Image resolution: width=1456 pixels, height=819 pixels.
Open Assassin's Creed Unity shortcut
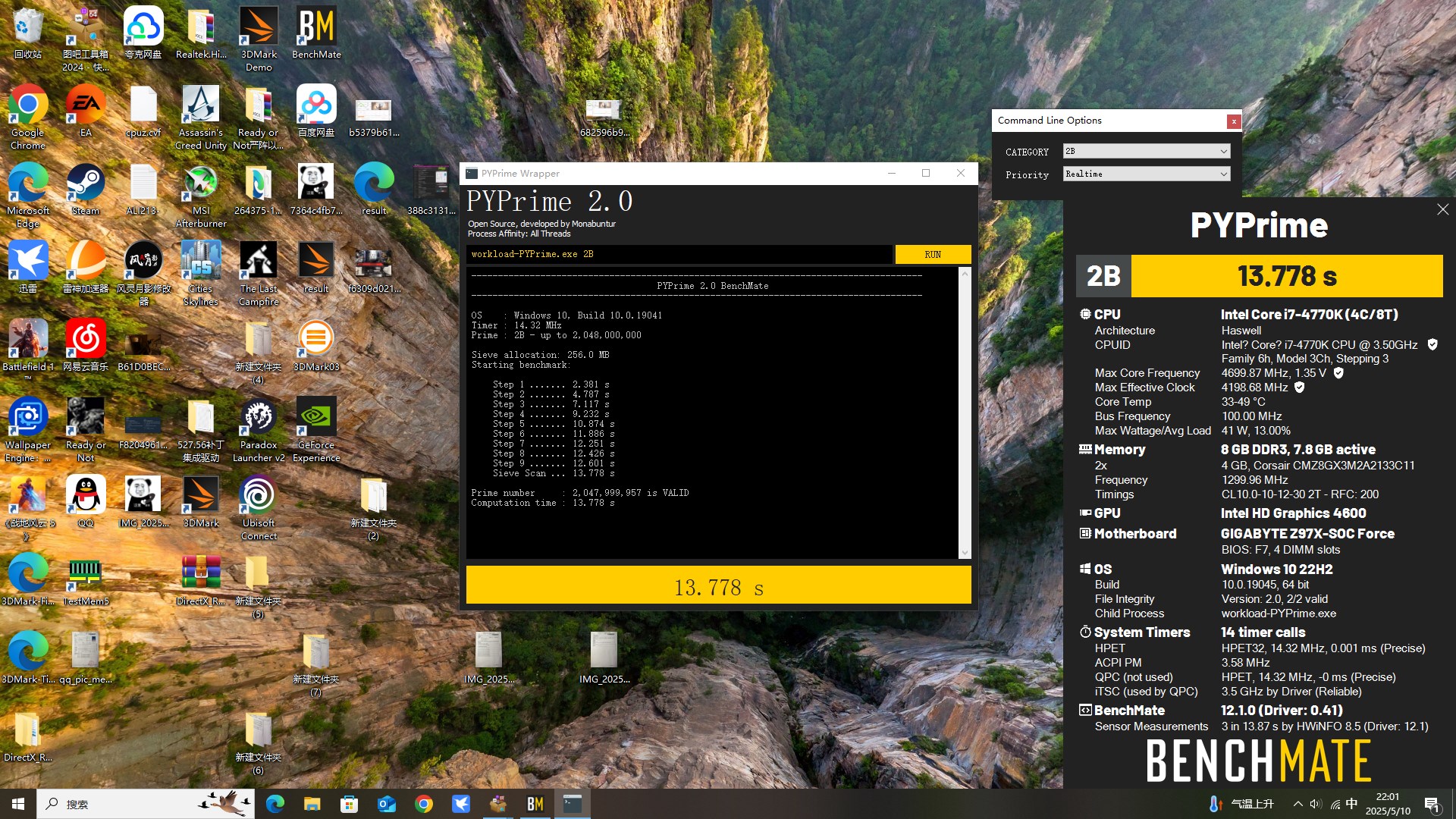tap(201, 116)
